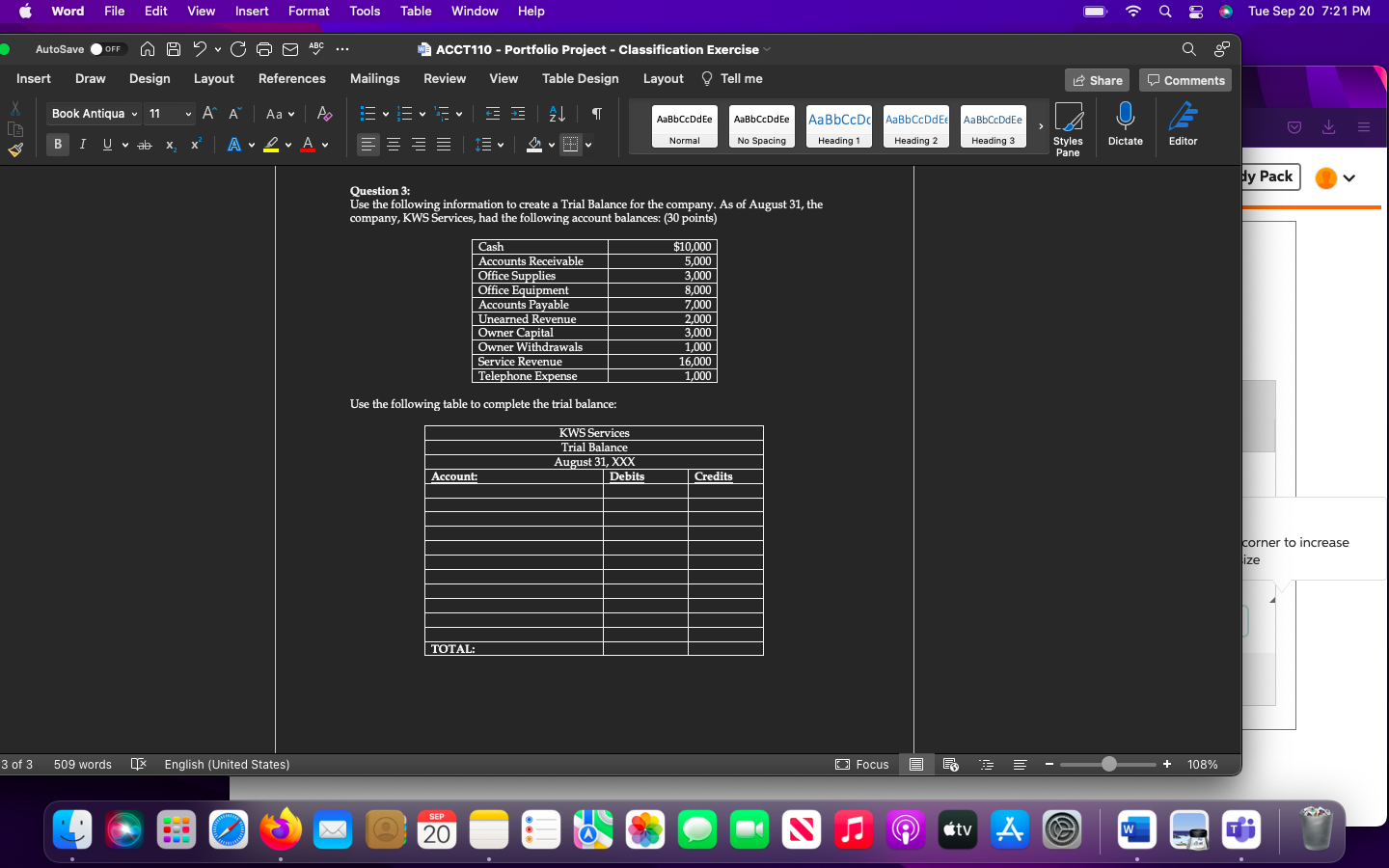Undo the last action
The image size is (1389, 868).
[x=200, y=49]
